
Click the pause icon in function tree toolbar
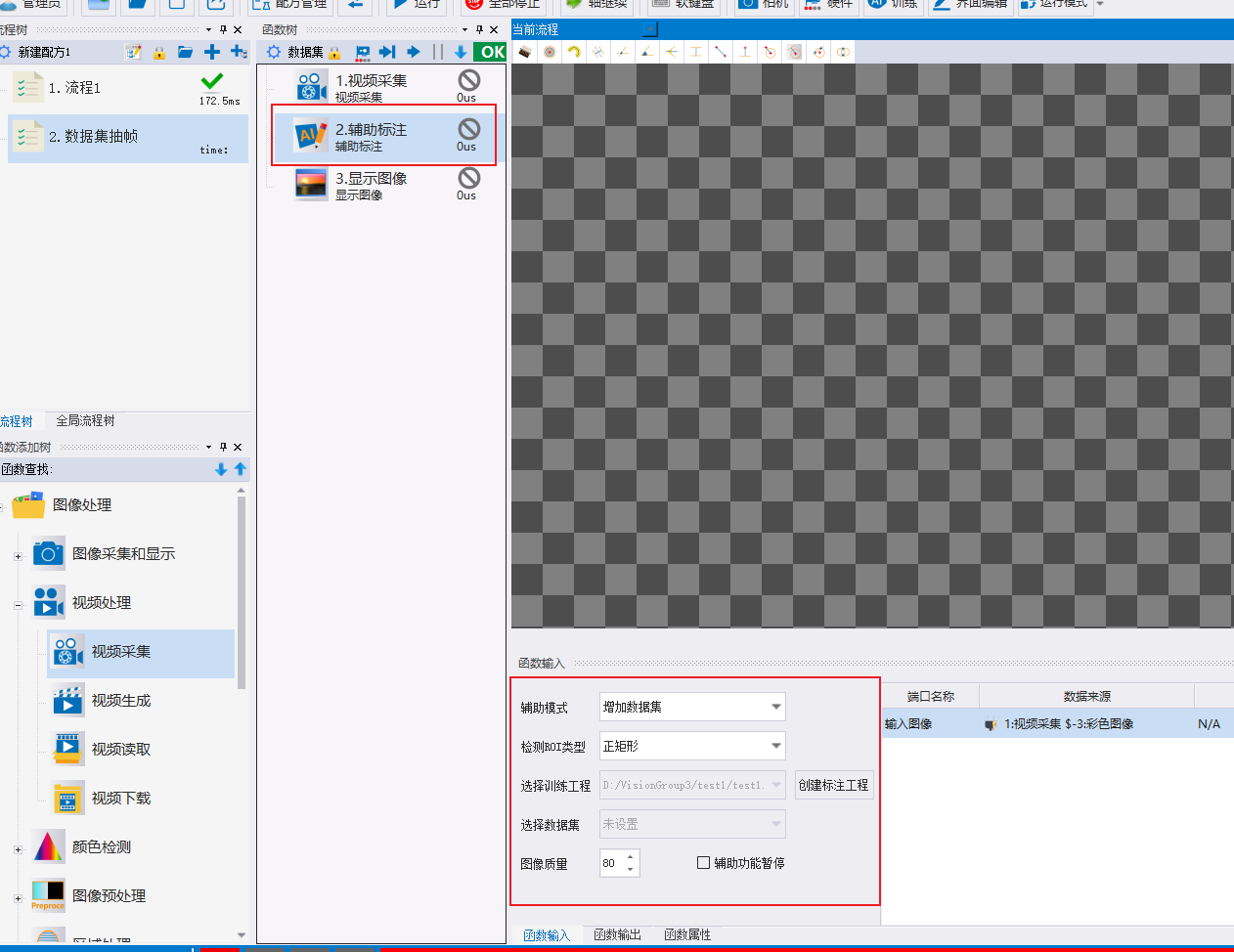pos(438,52)
